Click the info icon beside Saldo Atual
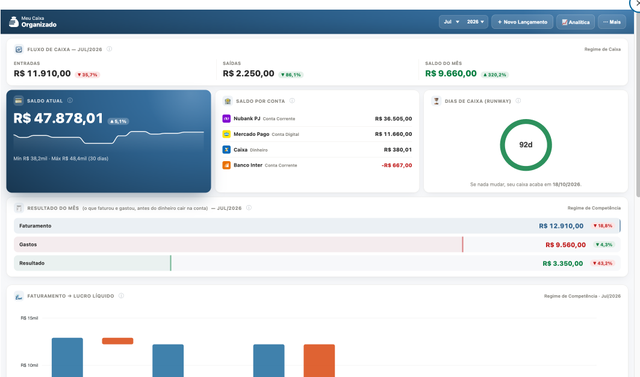Viewport: 640px width, 377px height. [x=70, y=100]
